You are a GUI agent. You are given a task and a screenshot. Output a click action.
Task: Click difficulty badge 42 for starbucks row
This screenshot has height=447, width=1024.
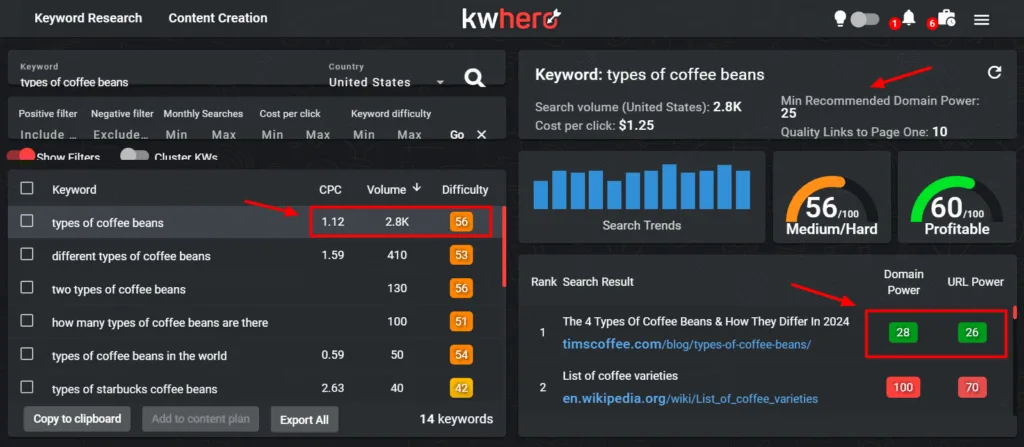462,388
